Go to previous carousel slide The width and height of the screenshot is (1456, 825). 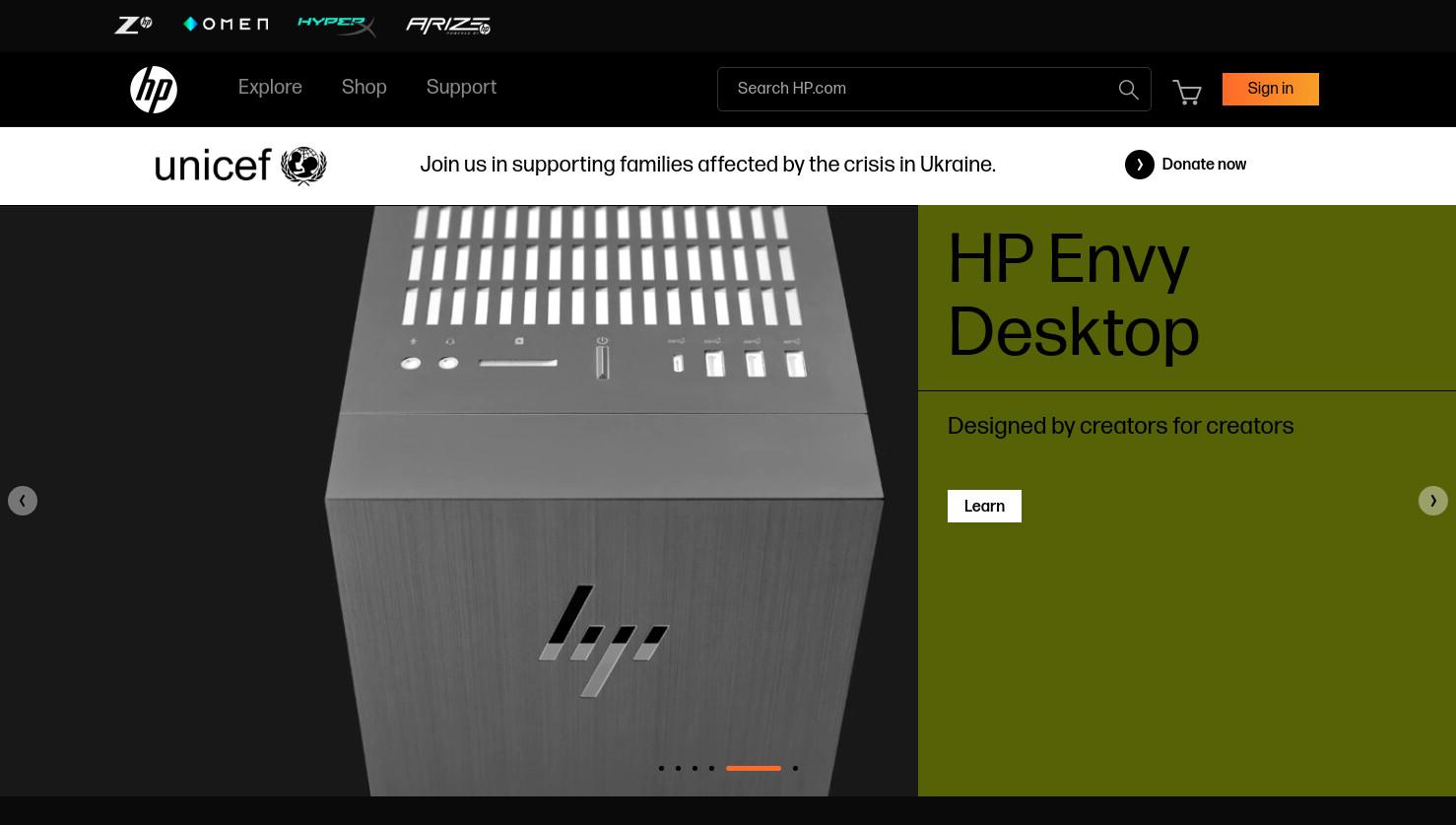pyautogui.click(x=23, y=501)
